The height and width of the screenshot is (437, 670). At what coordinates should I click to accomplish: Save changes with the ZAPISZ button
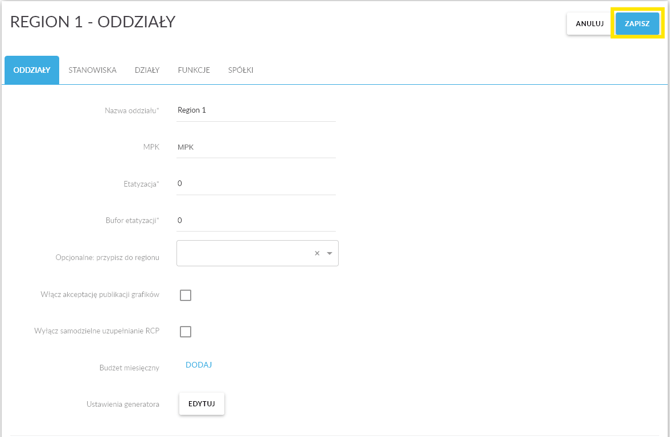tap(637, 24)
